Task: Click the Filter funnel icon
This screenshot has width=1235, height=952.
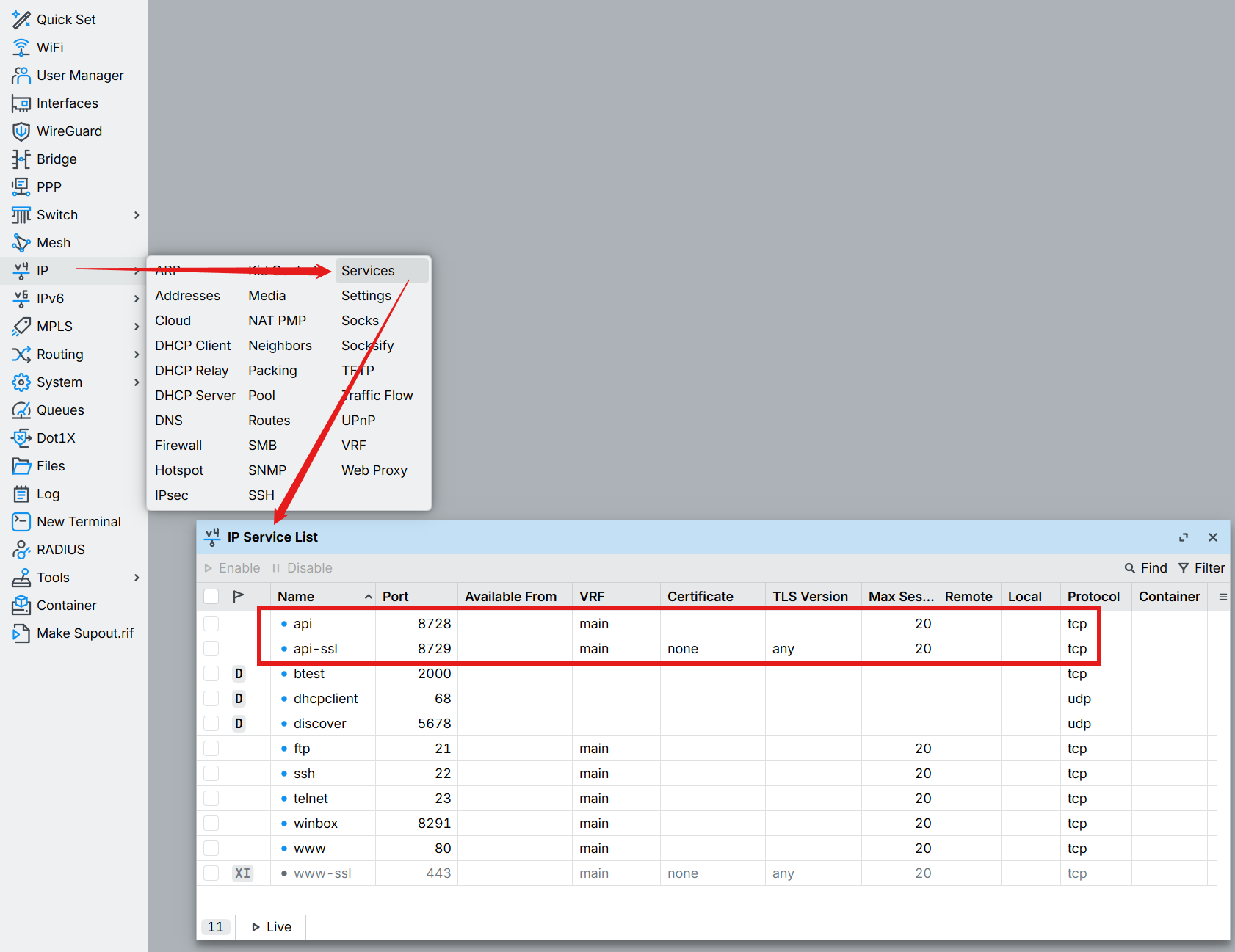Action: click(1184, 568)
